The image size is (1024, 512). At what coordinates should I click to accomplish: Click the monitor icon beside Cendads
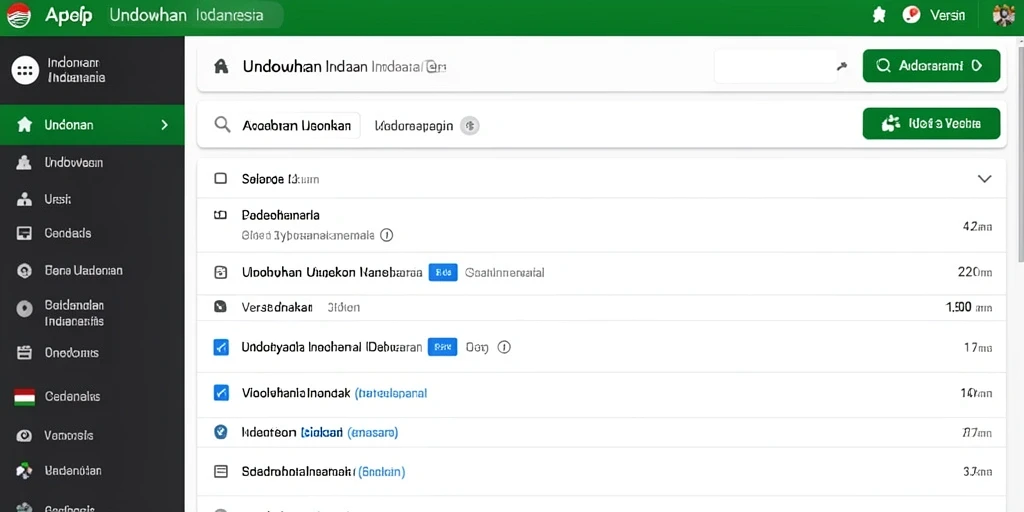[24, 233]
